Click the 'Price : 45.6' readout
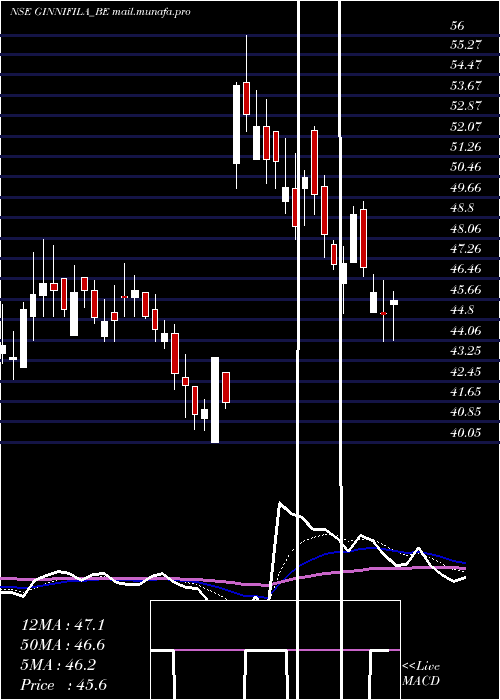 click(64, 685)
